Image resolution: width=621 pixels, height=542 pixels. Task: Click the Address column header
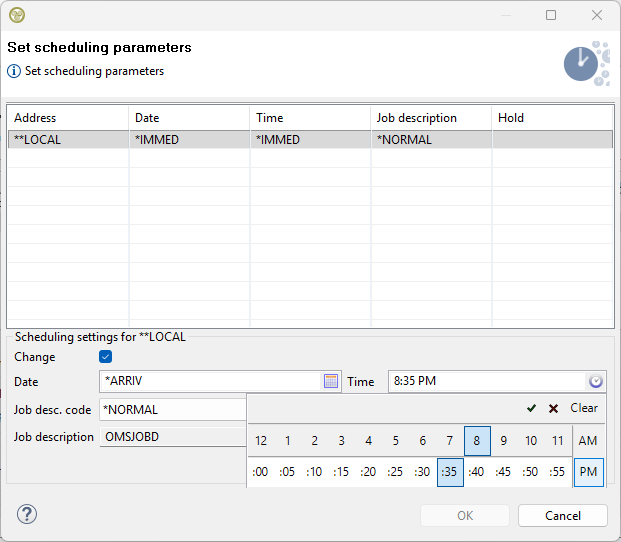[x=36, y=118]
